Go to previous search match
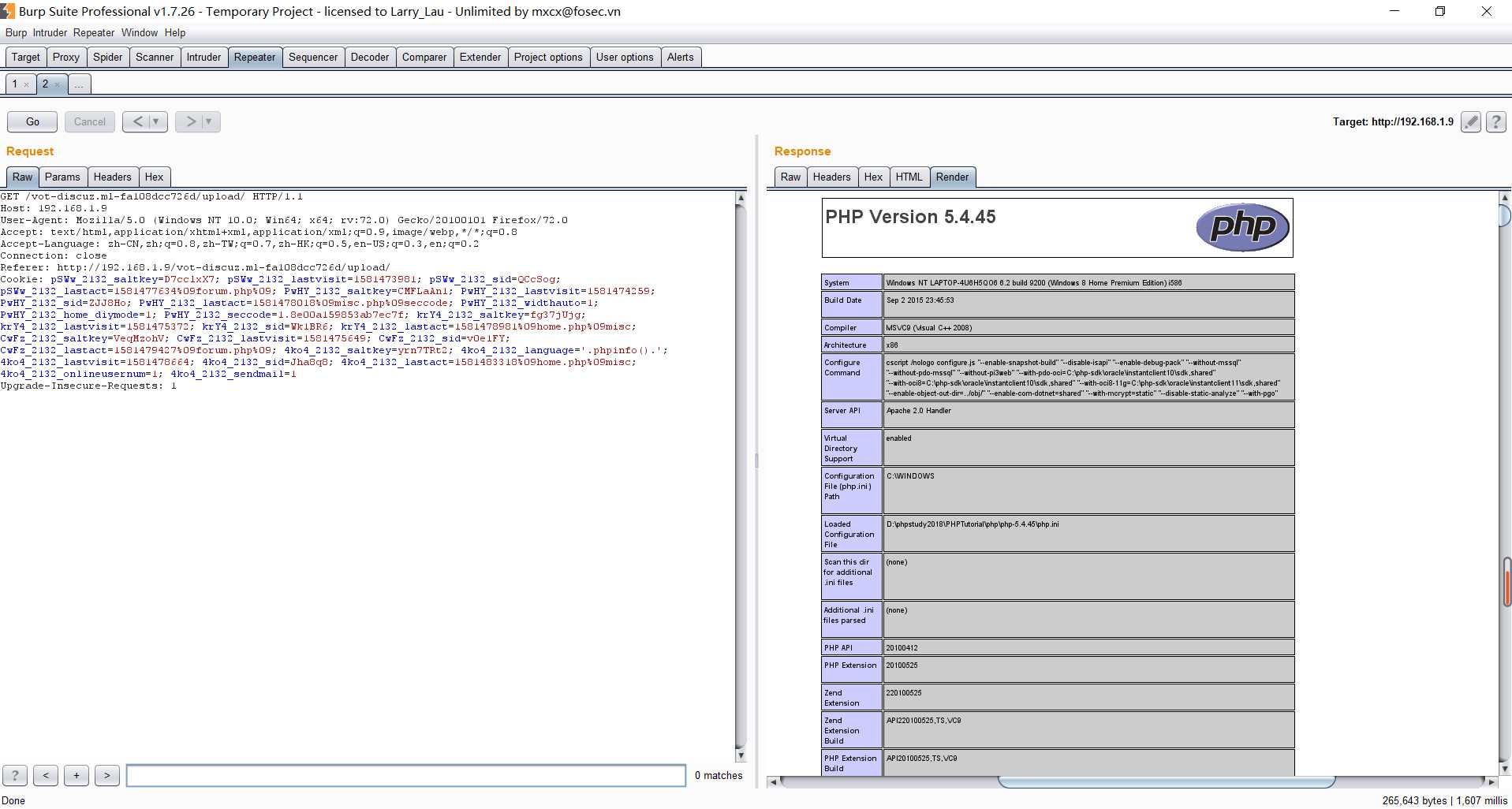The height and width of the screenshot is (809, 1512). [x=46, y=775]
